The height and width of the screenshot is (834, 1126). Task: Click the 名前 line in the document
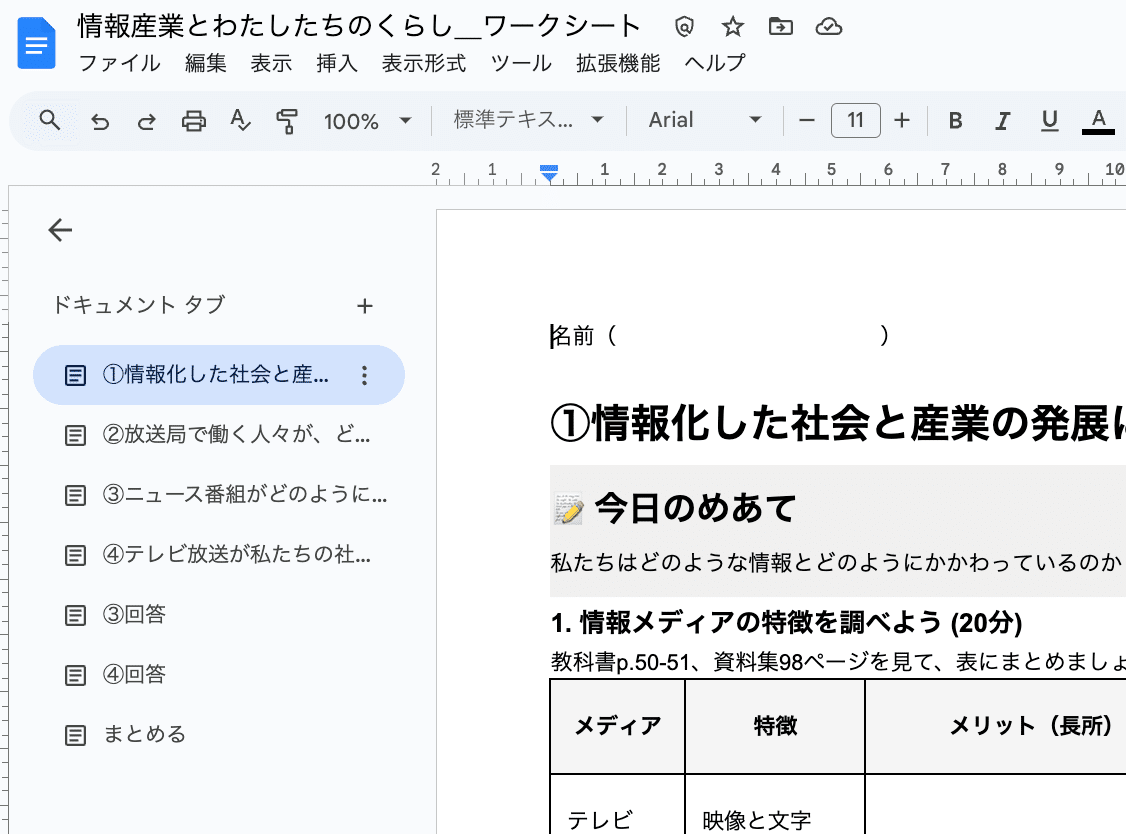719,335
